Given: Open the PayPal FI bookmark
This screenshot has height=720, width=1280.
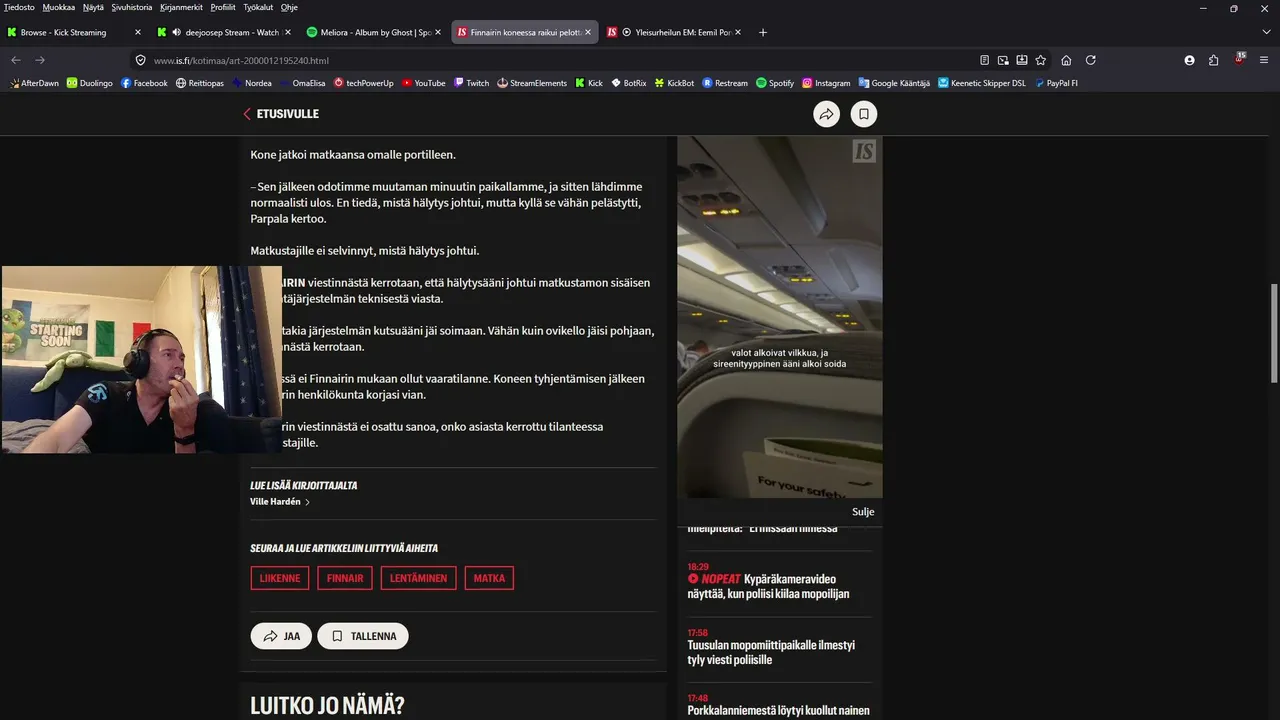Looking at the screenshot, I should 1056,83.
